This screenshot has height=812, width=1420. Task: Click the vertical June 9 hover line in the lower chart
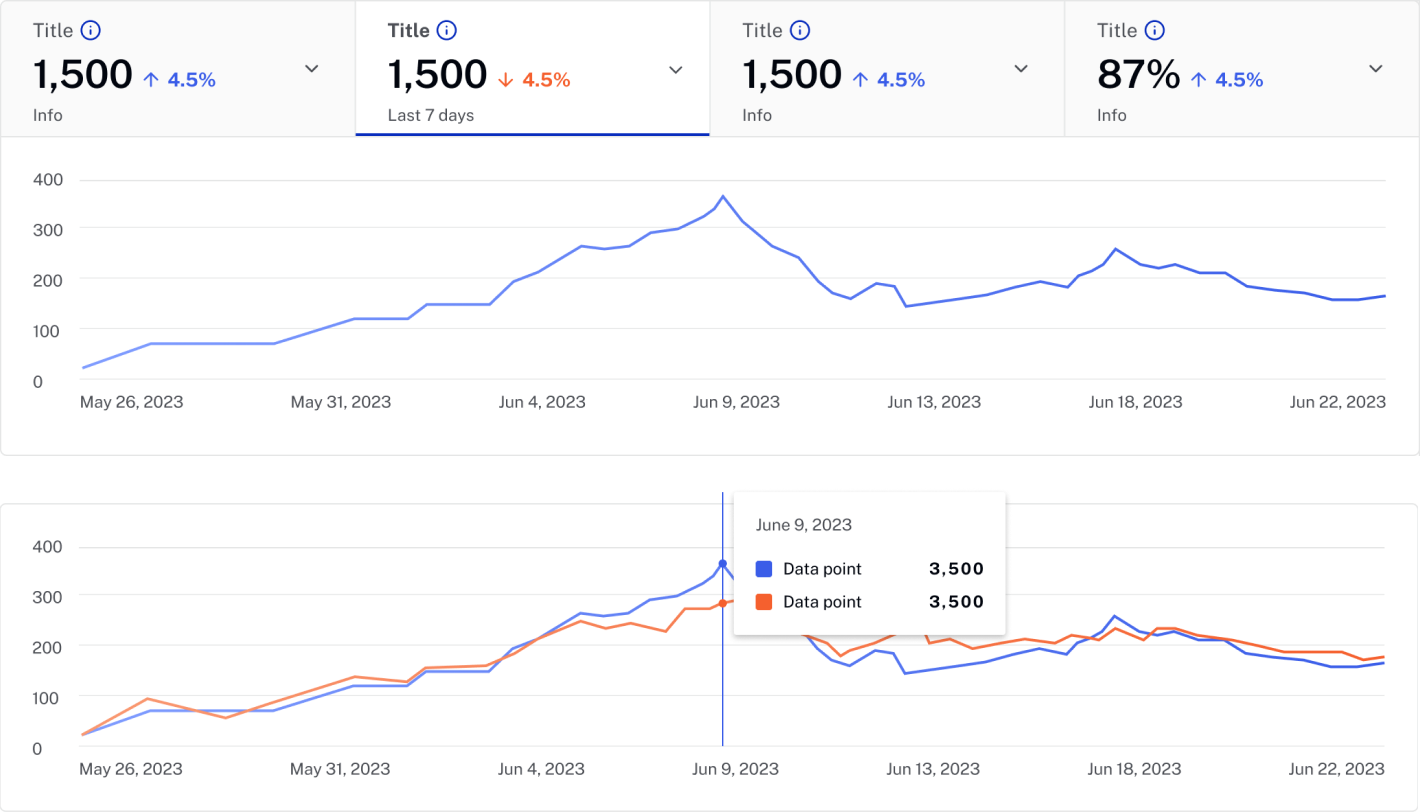722,618
